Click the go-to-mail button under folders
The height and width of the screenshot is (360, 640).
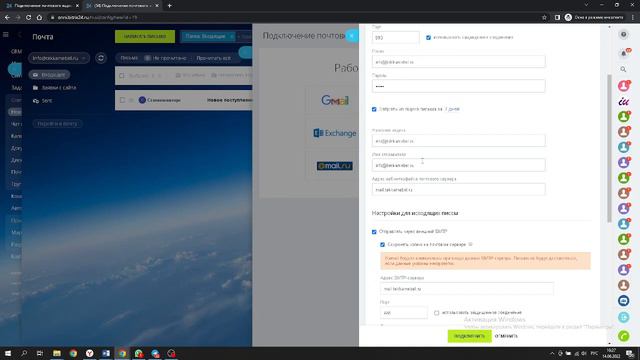tap(57, 123)
